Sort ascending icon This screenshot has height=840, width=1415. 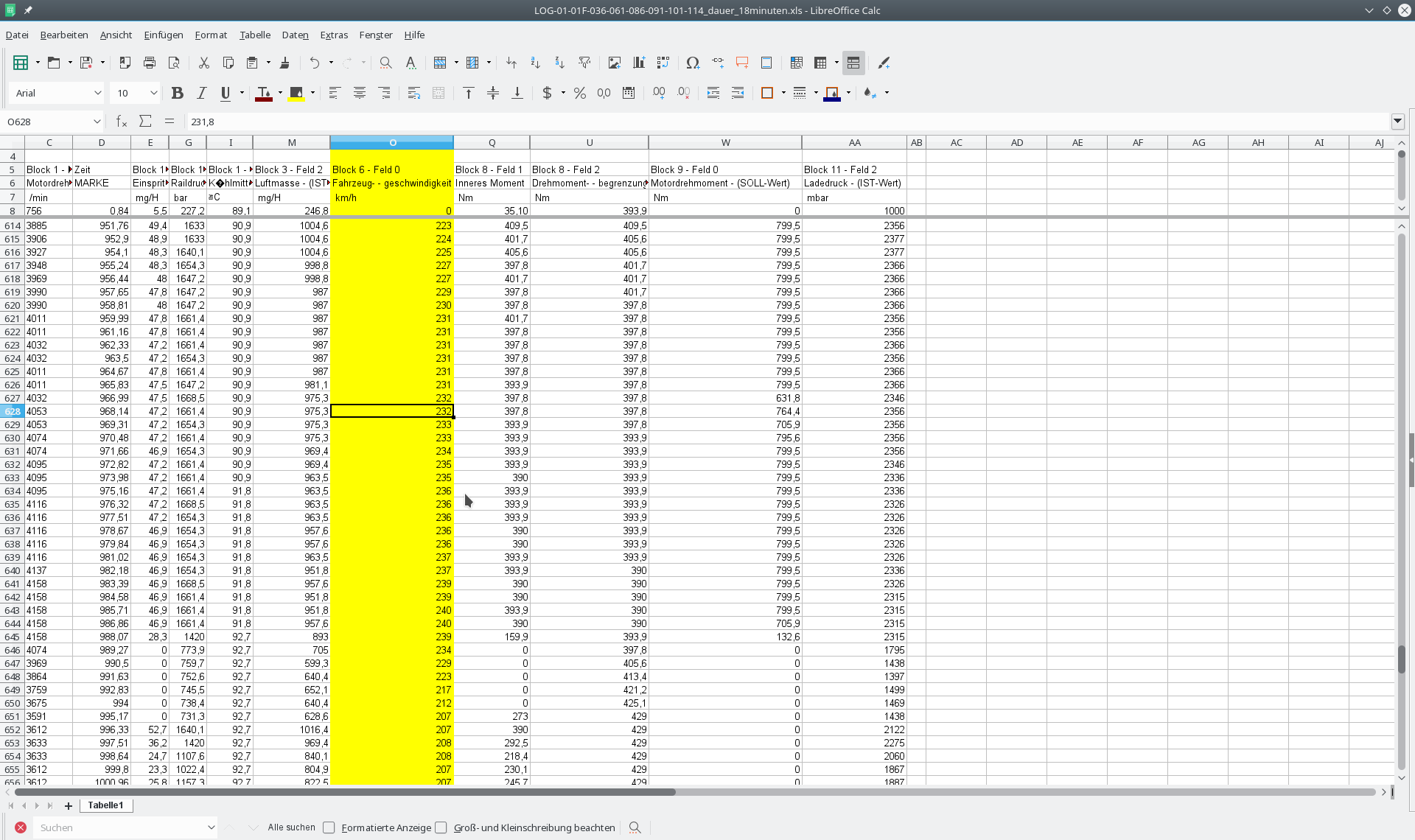[536, 63]
